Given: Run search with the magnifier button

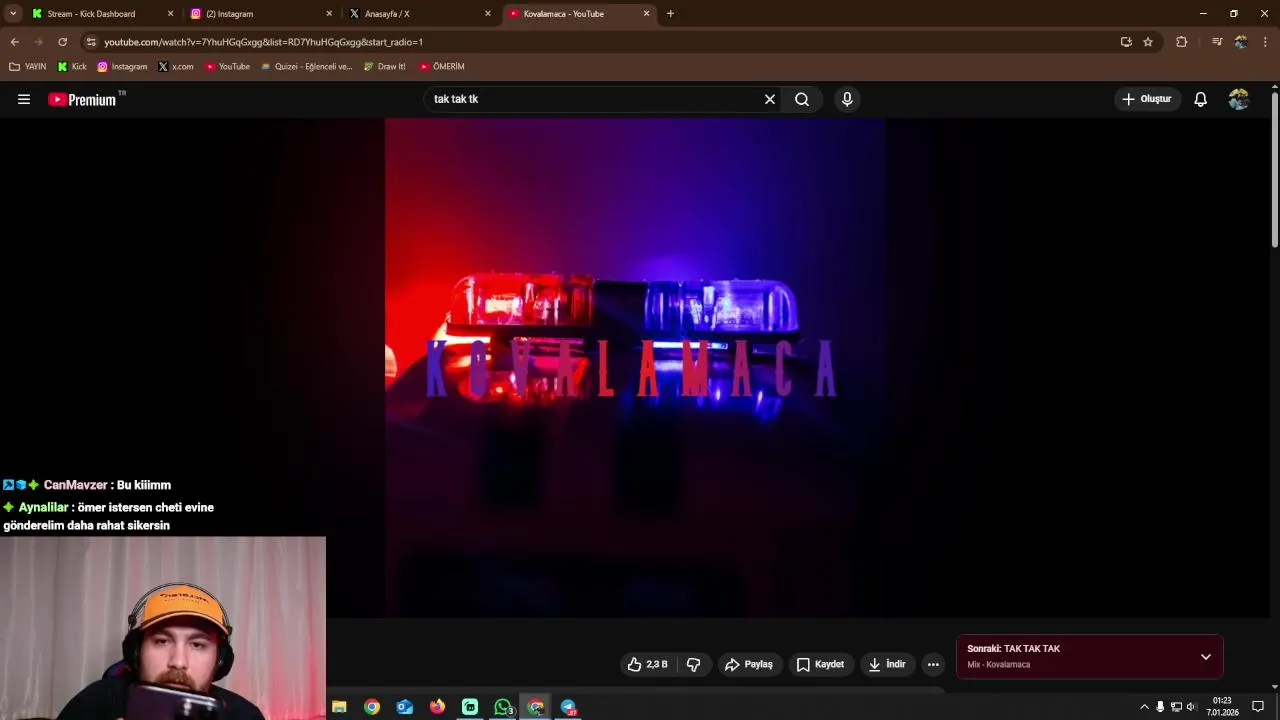Looking at the screenshot, I should pyautogui.click(x=802, y=99).
